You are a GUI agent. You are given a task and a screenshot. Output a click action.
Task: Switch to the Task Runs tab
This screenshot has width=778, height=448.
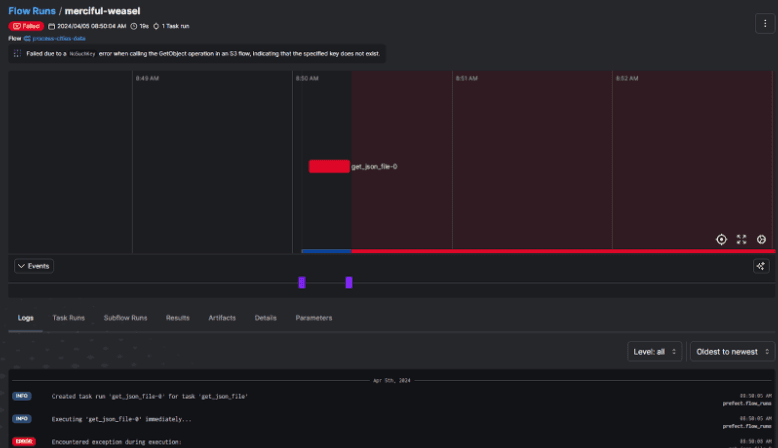coord(69,318)
